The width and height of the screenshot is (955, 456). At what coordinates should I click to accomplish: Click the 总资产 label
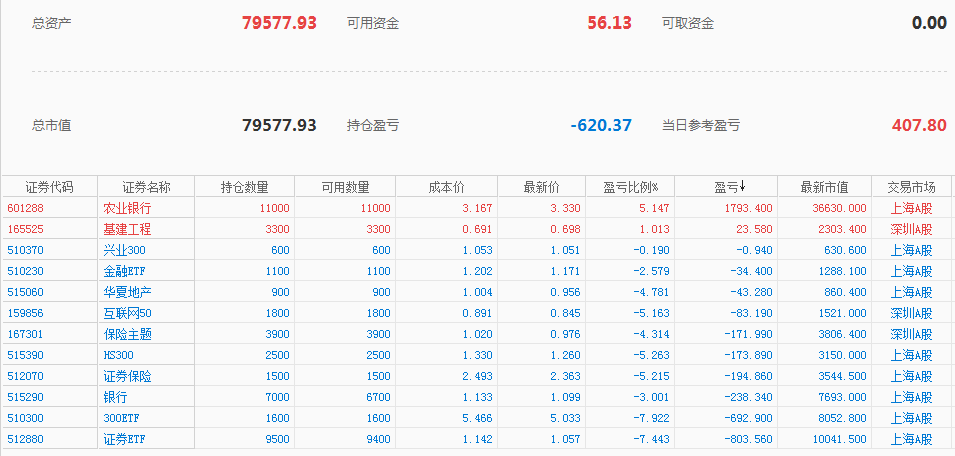[x=52, y=24]
